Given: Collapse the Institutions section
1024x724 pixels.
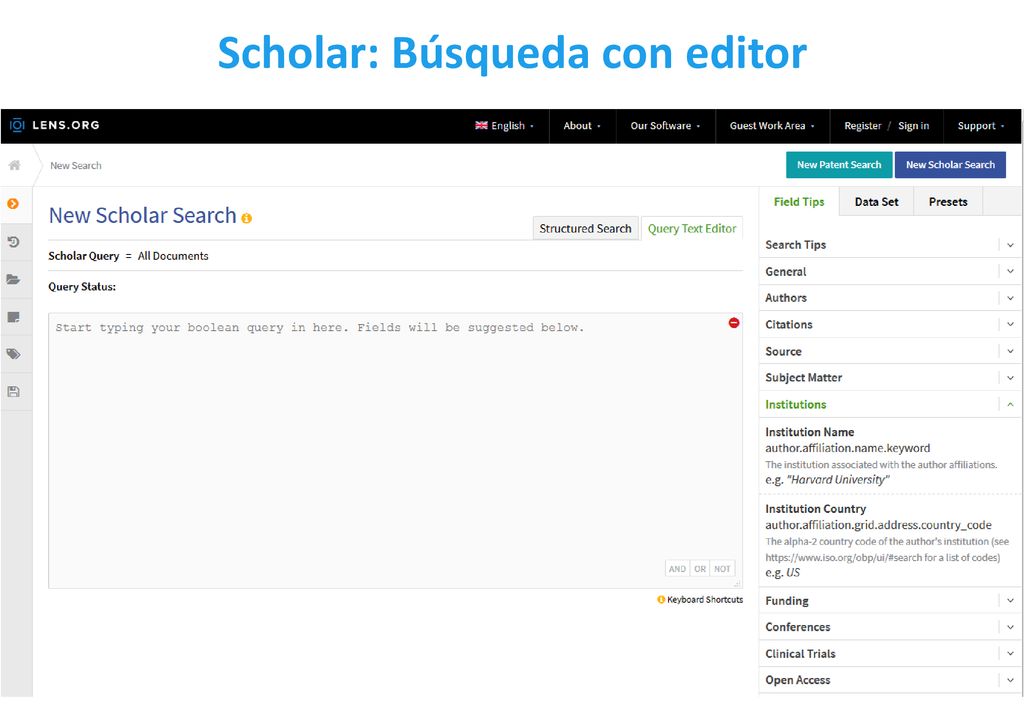Looking at the screenshot, I should click(x=889, y=405).
